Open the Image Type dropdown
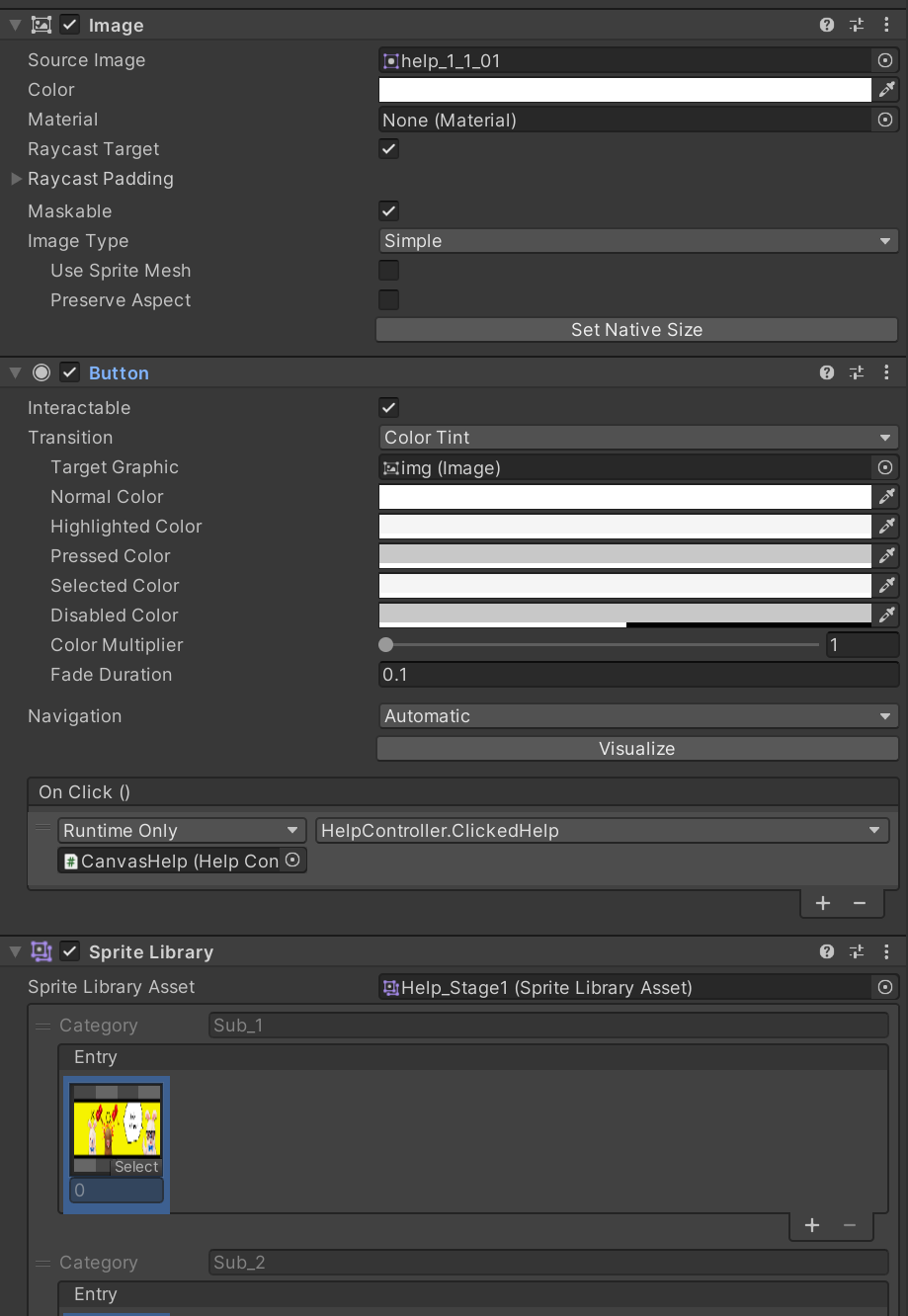 coord(637,240)
